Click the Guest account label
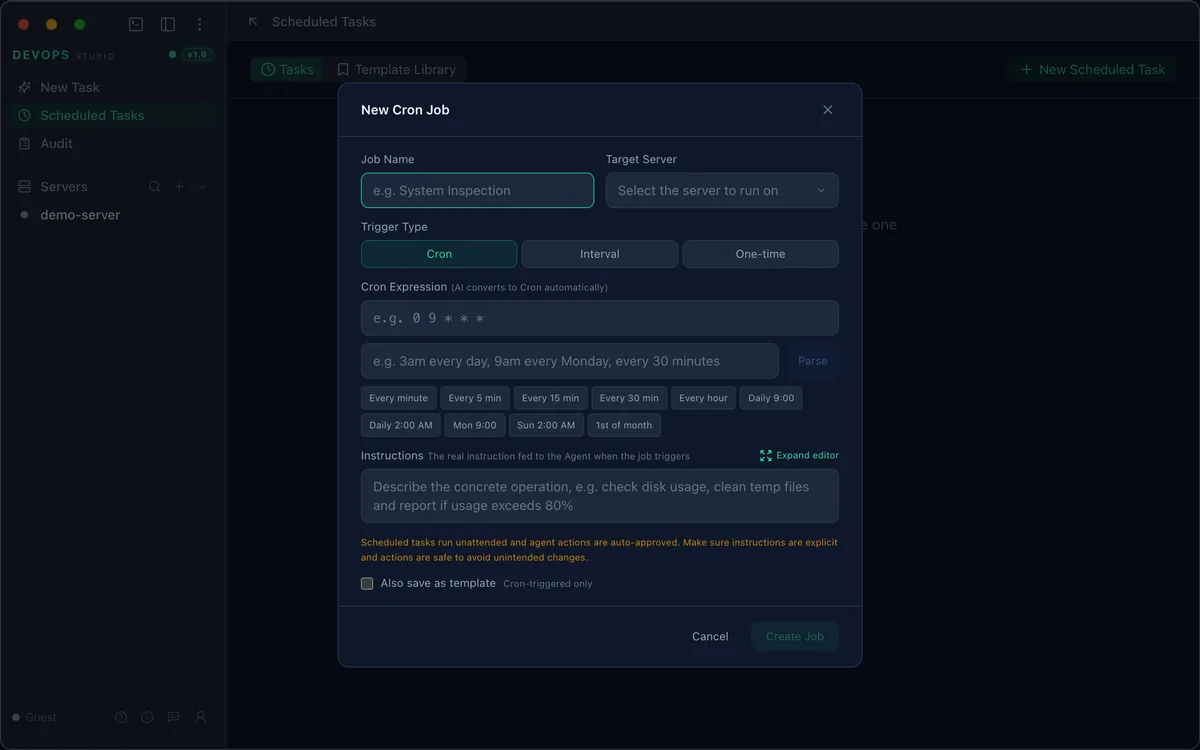Screen dimensions: 1200x750 pos(41,717)
